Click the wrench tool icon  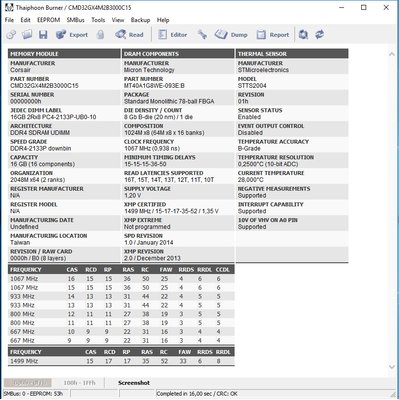pyautogui.click(x=202, y=34)
